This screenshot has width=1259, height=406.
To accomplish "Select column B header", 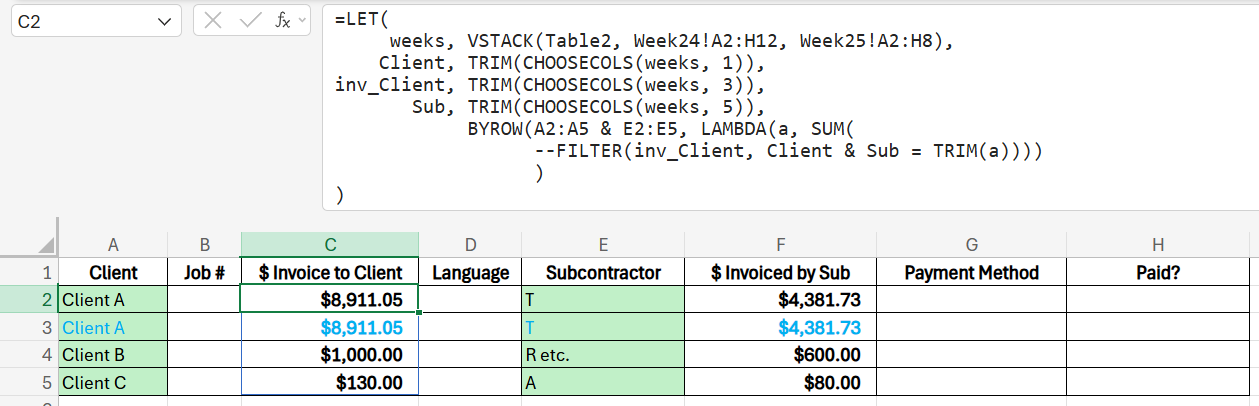I will [x=204, y=246].
